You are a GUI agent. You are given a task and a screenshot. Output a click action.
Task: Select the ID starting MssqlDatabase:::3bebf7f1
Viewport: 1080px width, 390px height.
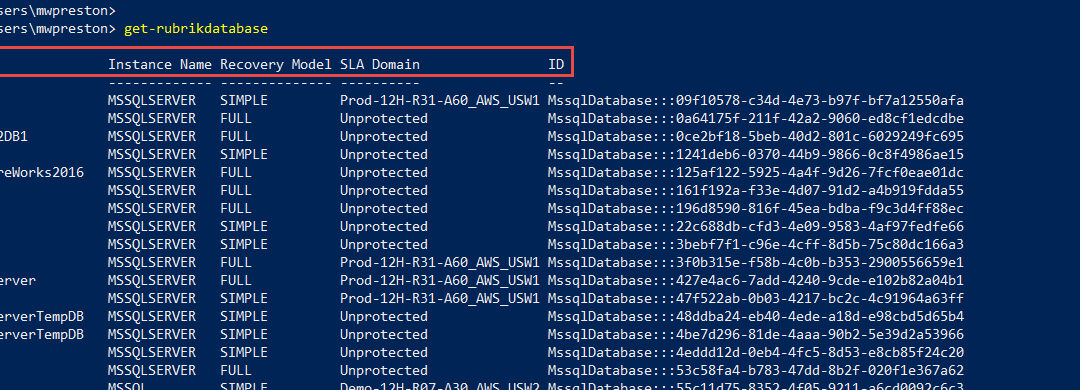[x=756, y=244]
